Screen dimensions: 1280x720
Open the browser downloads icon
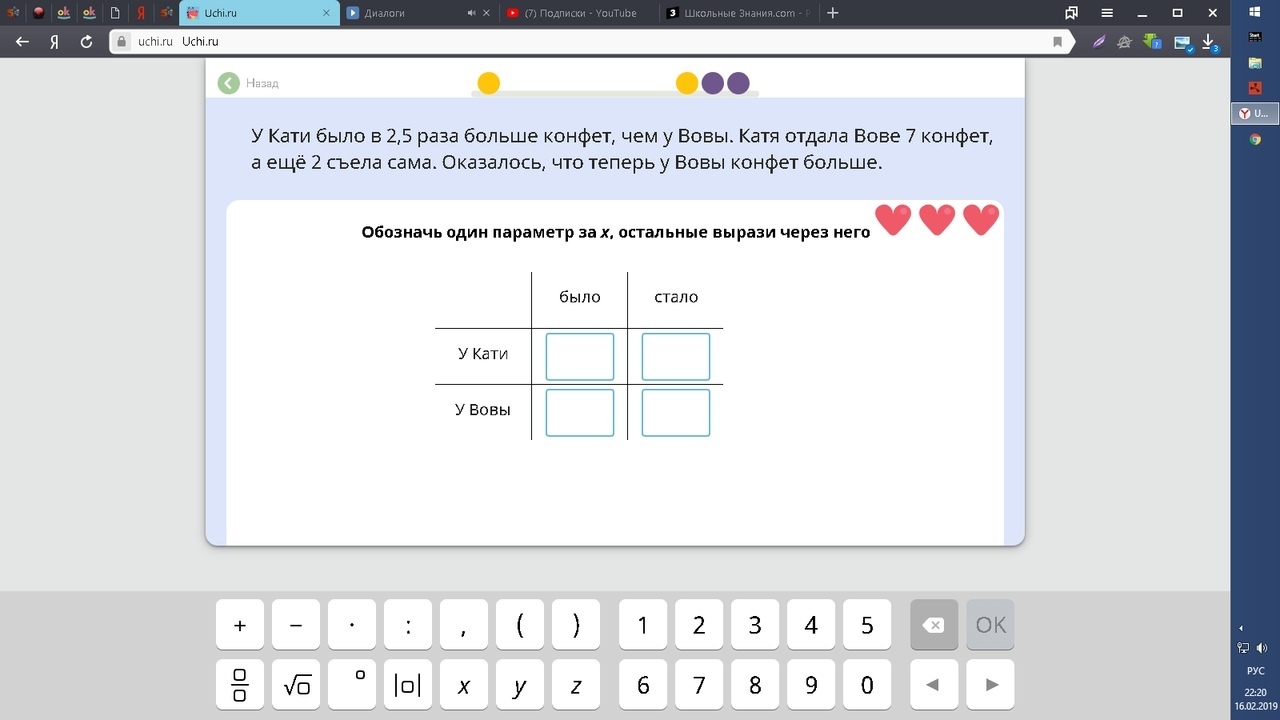[1208, 42]
